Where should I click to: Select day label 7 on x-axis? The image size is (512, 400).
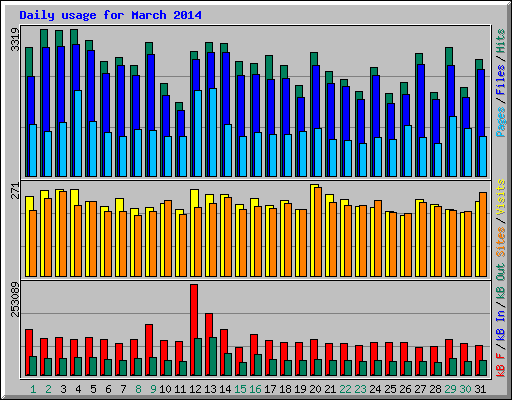pyautogui.click(x=123, y=389)
